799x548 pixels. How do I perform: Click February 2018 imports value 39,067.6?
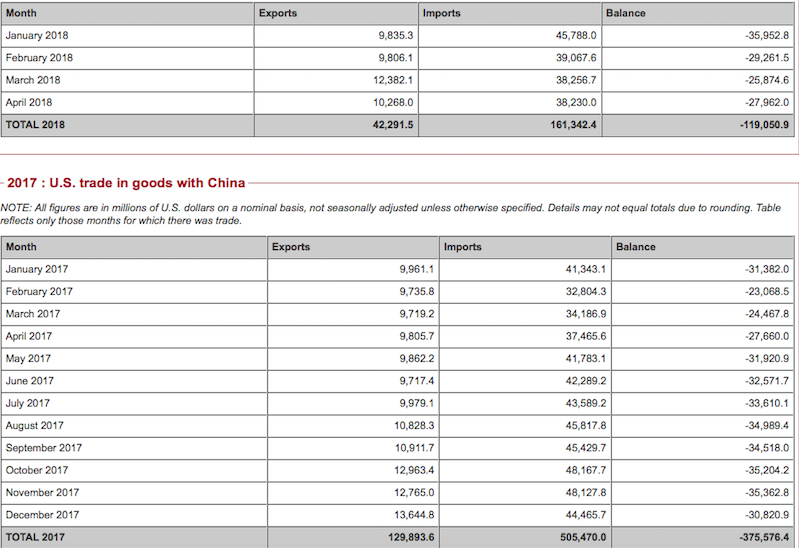pos(576,58)
